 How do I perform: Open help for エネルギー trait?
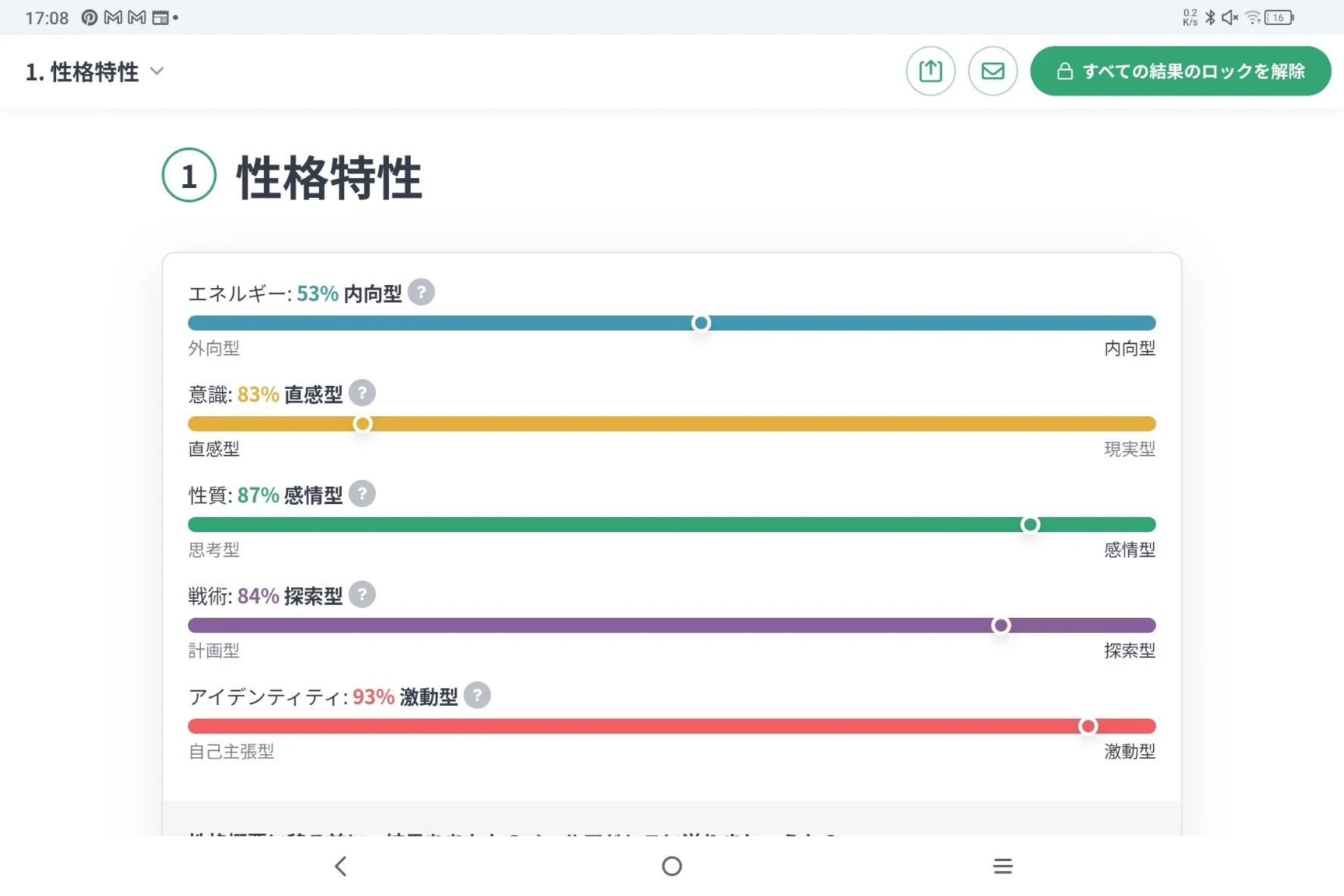[x=421, y=292]
